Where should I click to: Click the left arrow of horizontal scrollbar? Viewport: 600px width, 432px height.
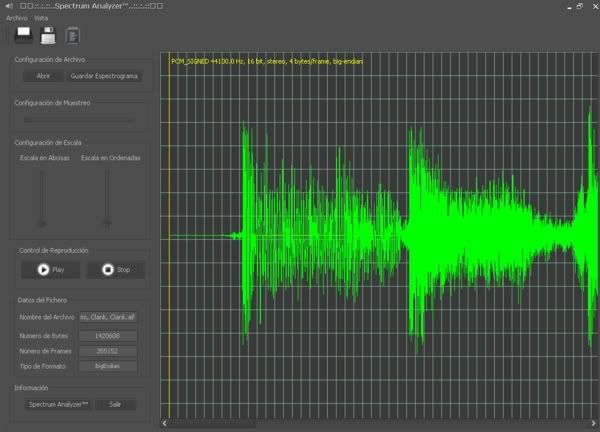[x=165, y=423]
